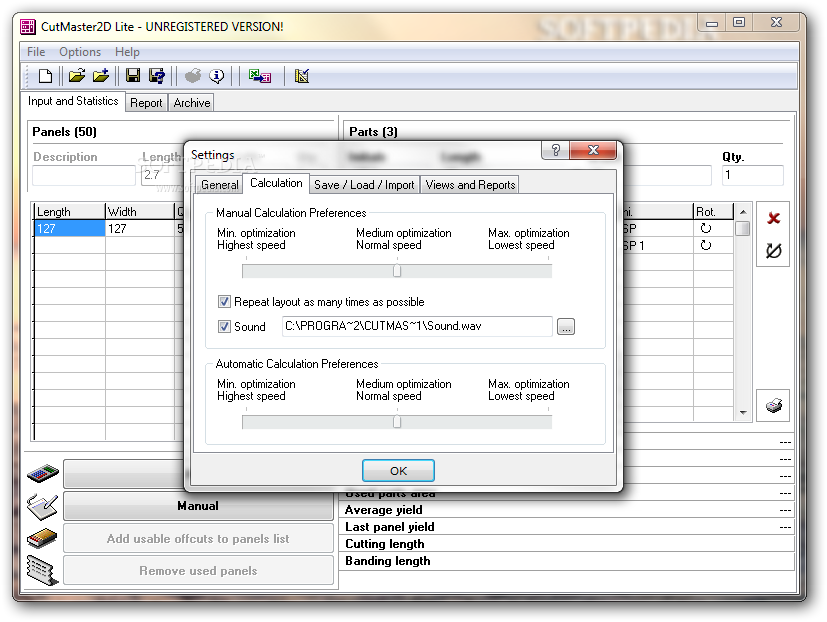Close the Settings dialog with red X

pos(593,150)
